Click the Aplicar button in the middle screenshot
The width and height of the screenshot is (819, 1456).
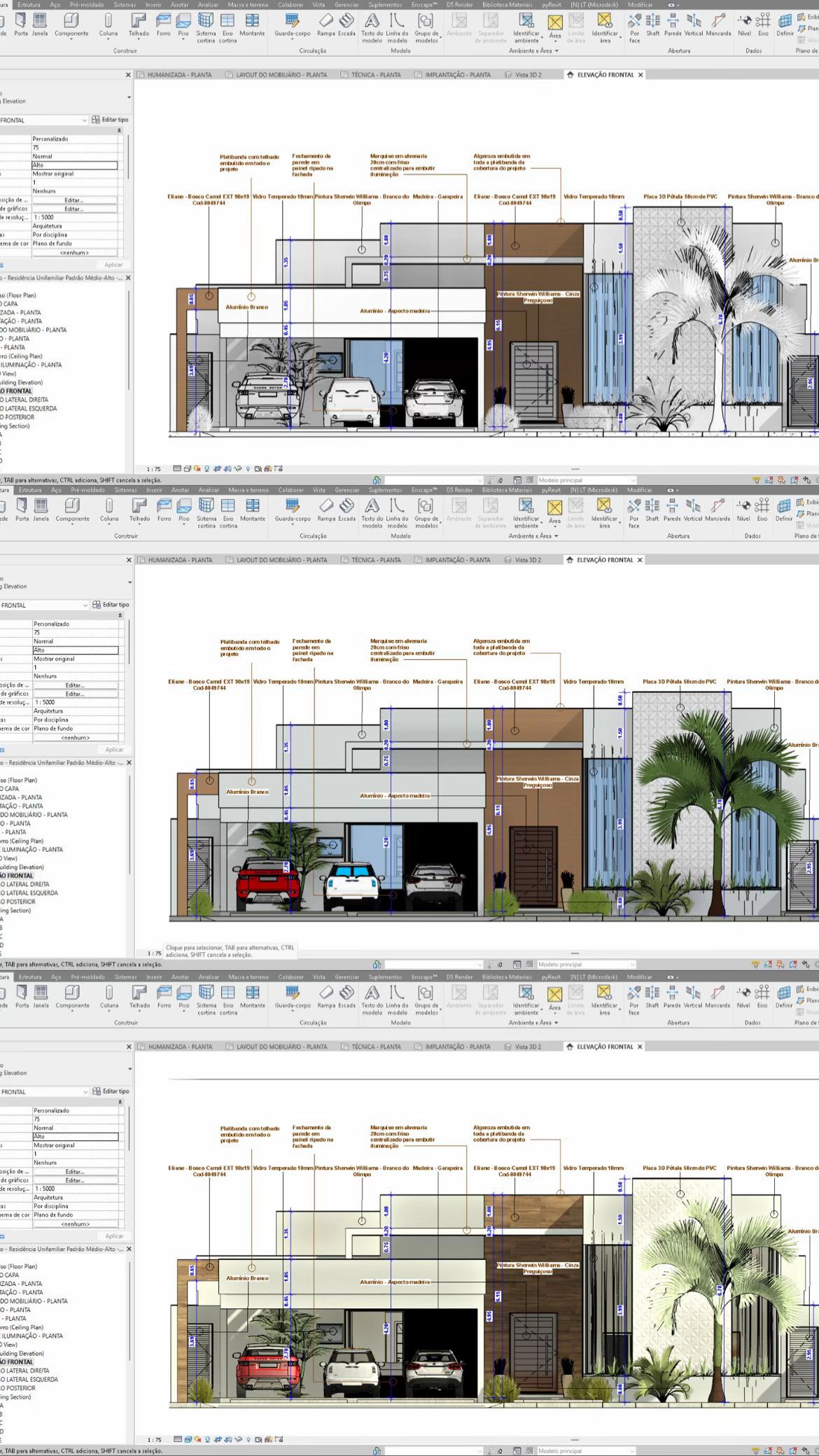pos(113,750)
